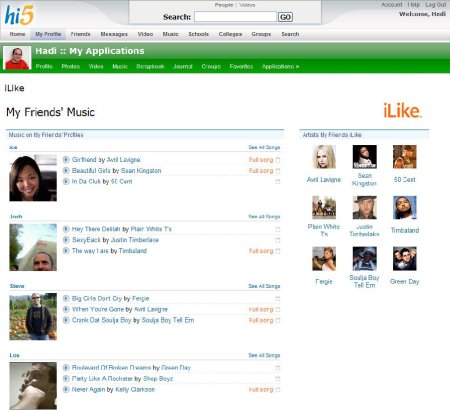The image size is (450, 413).
Task: Switch to the Journal profile tab
Action: point(183,67)
